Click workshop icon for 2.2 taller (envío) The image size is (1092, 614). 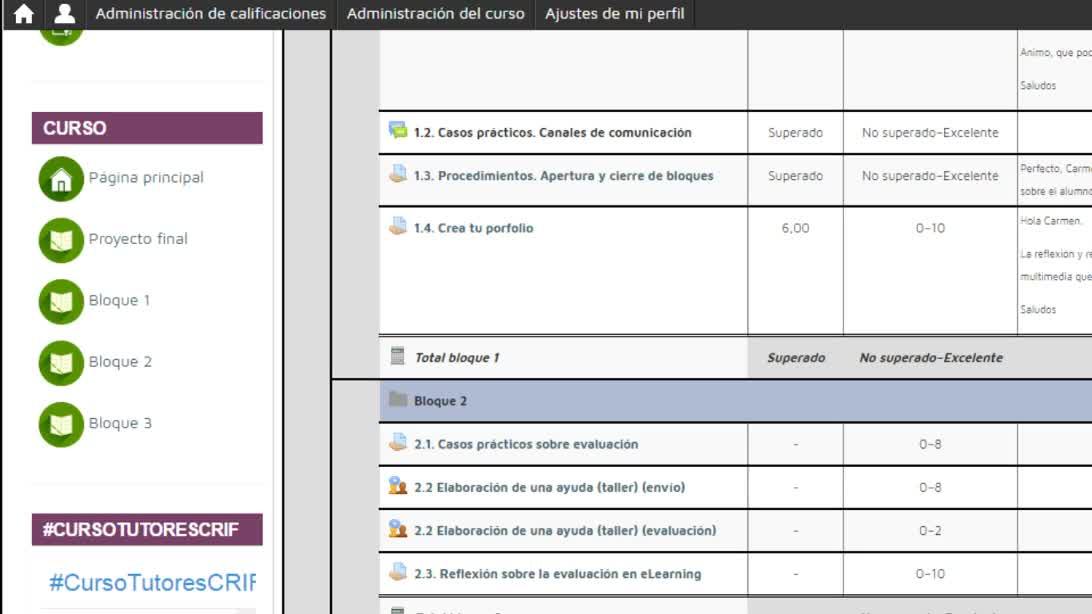[x=398, y=485]
